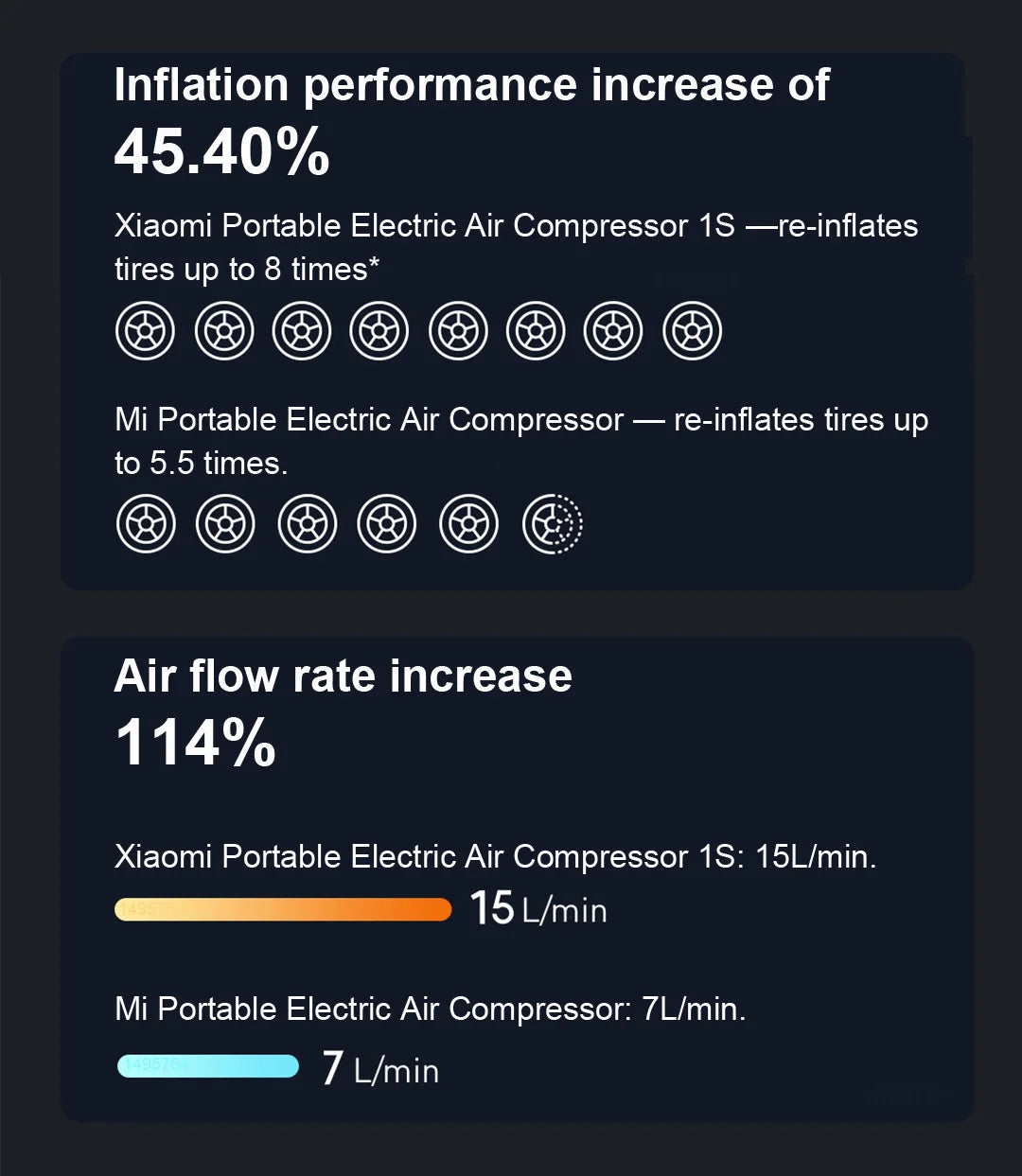Click the "re-inflates tires up to 5.5 times" text
The height and width of the screenshot is (1176, 1022).
[520, 441]
